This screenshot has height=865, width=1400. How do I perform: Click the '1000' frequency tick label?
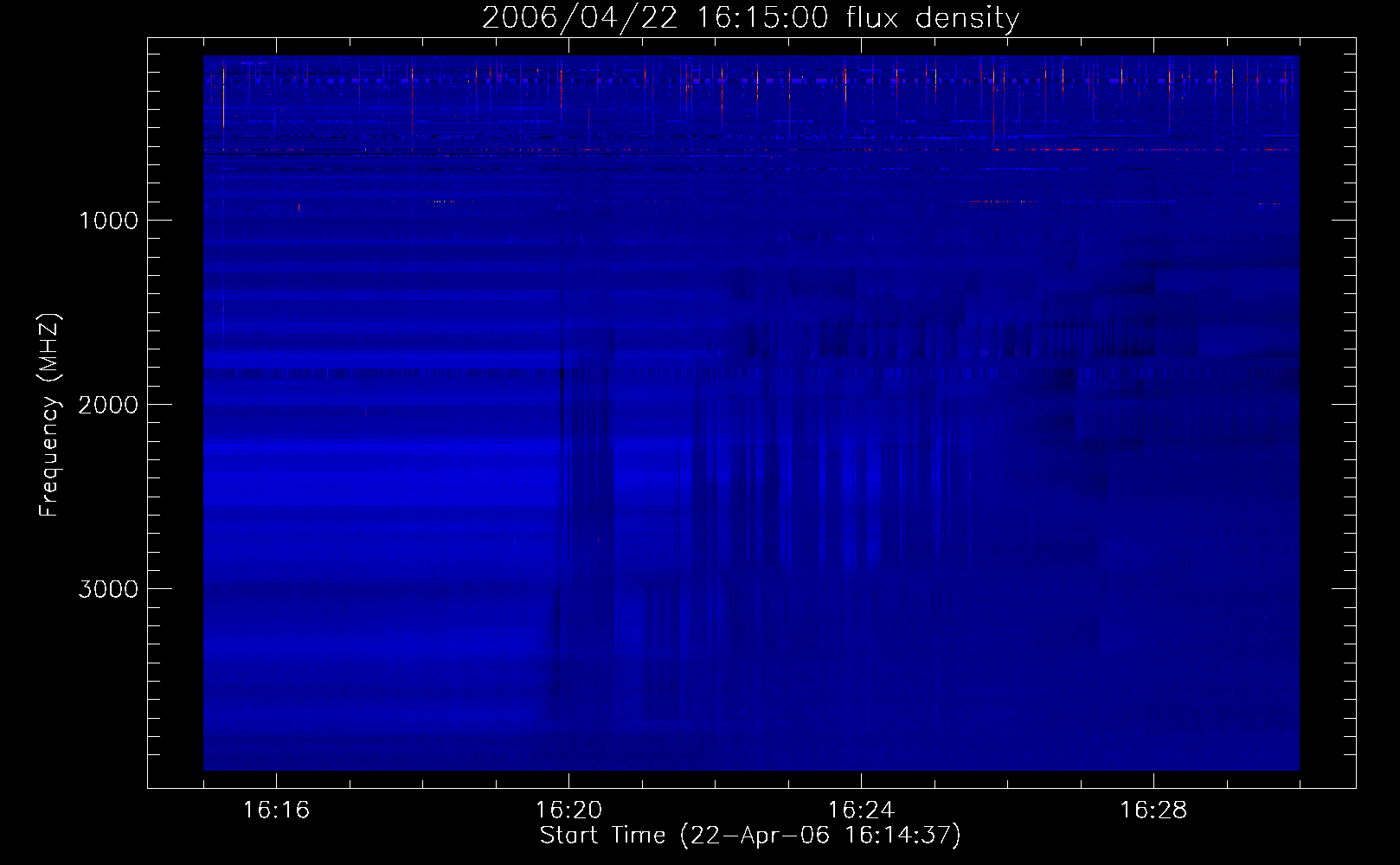[108, 221]
